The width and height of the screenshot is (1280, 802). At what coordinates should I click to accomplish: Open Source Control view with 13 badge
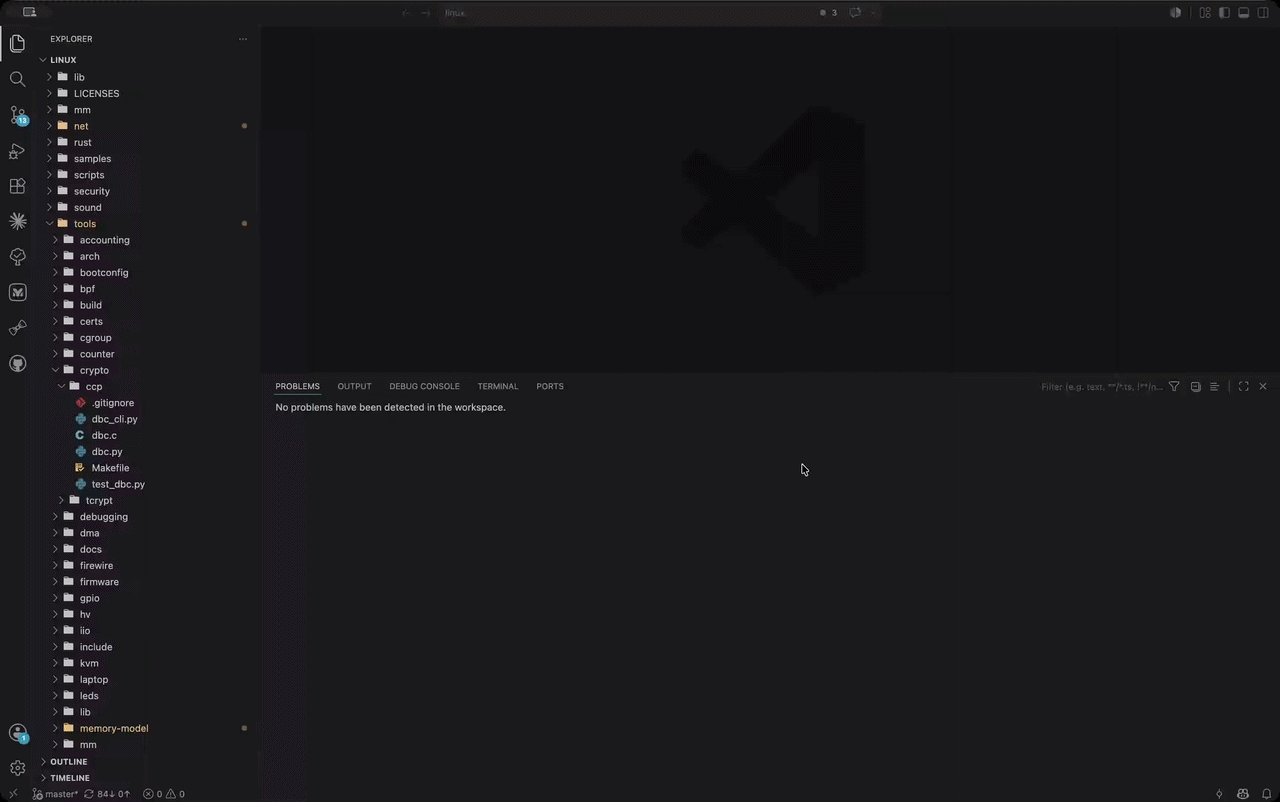(17, 115)
